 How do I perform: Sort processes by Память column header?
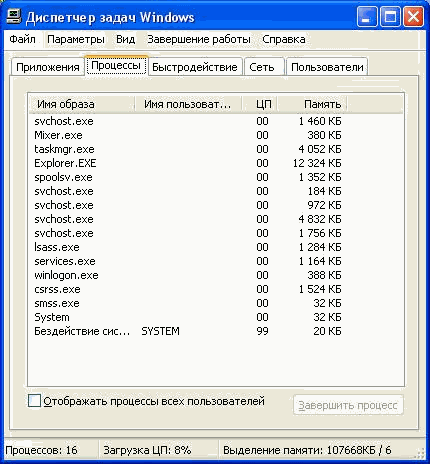[312, 104]
